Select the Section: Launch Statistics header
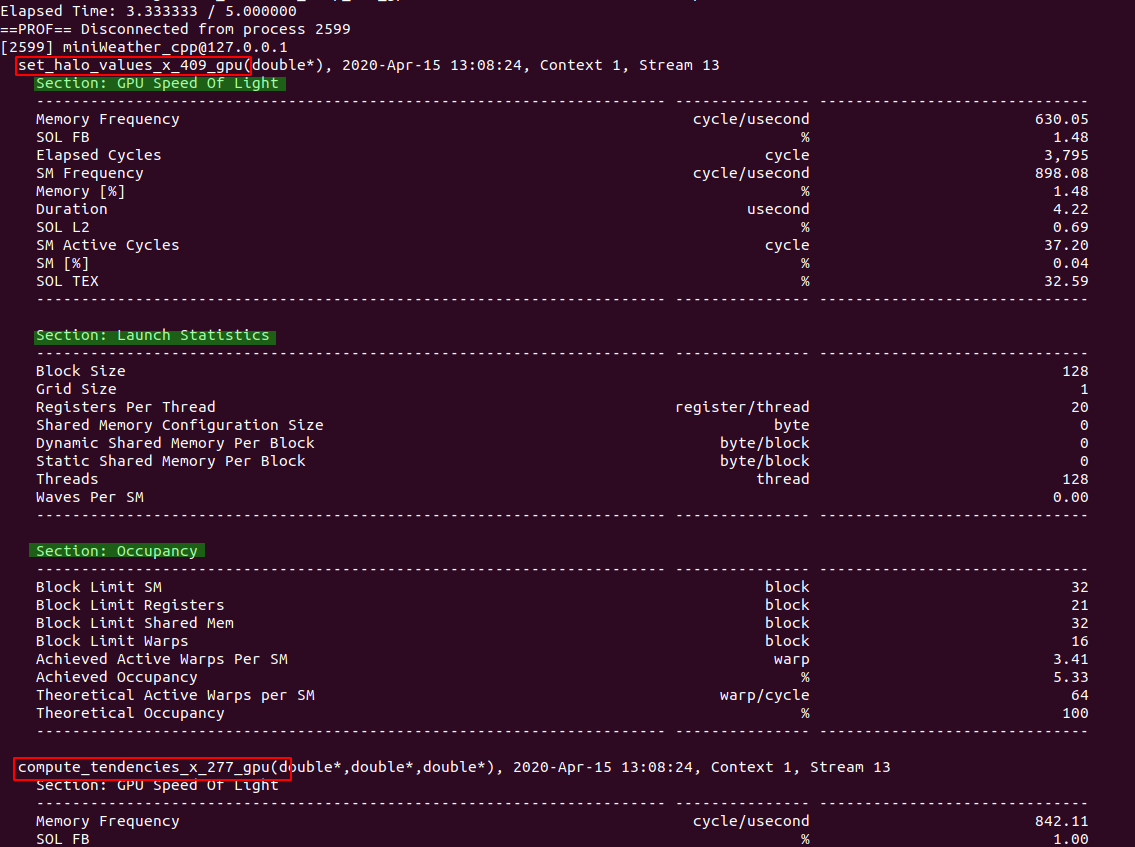The width and height of the screenshot is (1135, 847). [x=154, y=336]
